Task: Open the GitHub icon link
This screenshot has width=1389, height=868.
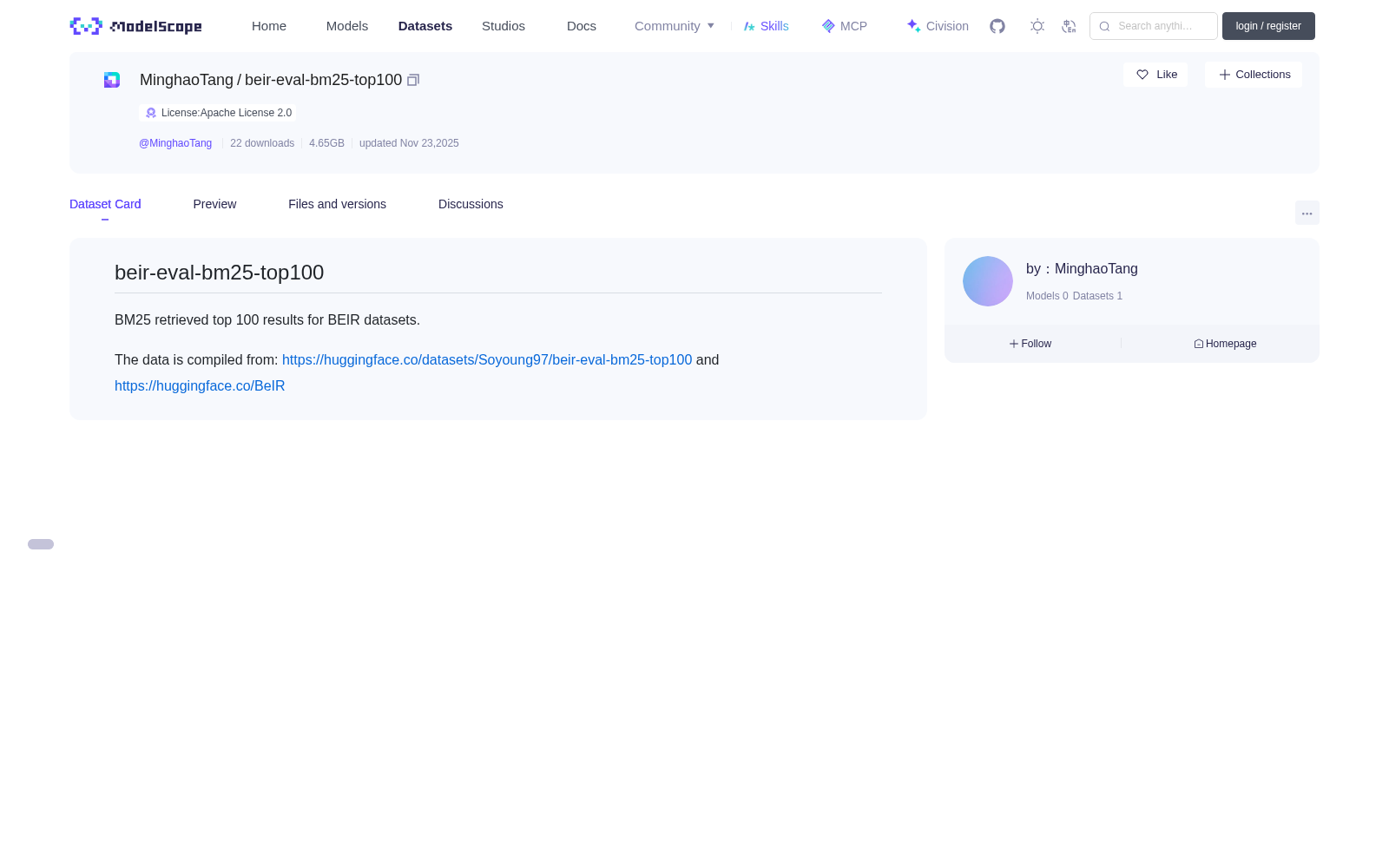Action: (997, 26)
